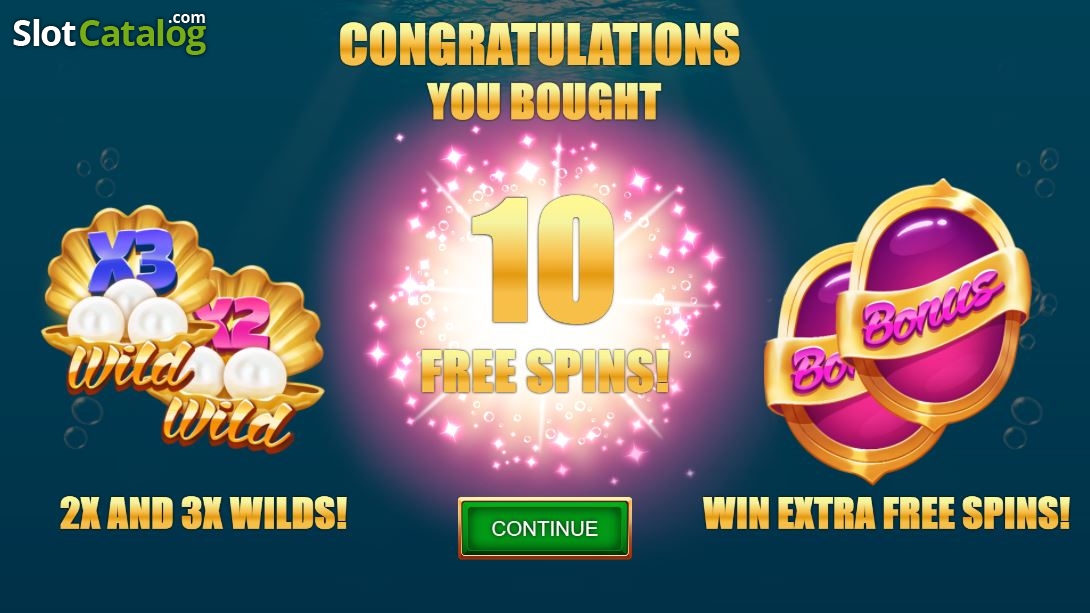The width and height of the screenshot is (1090, 613).
Task: Click the three white pearls in X3 shell
Action: point(129,311)
